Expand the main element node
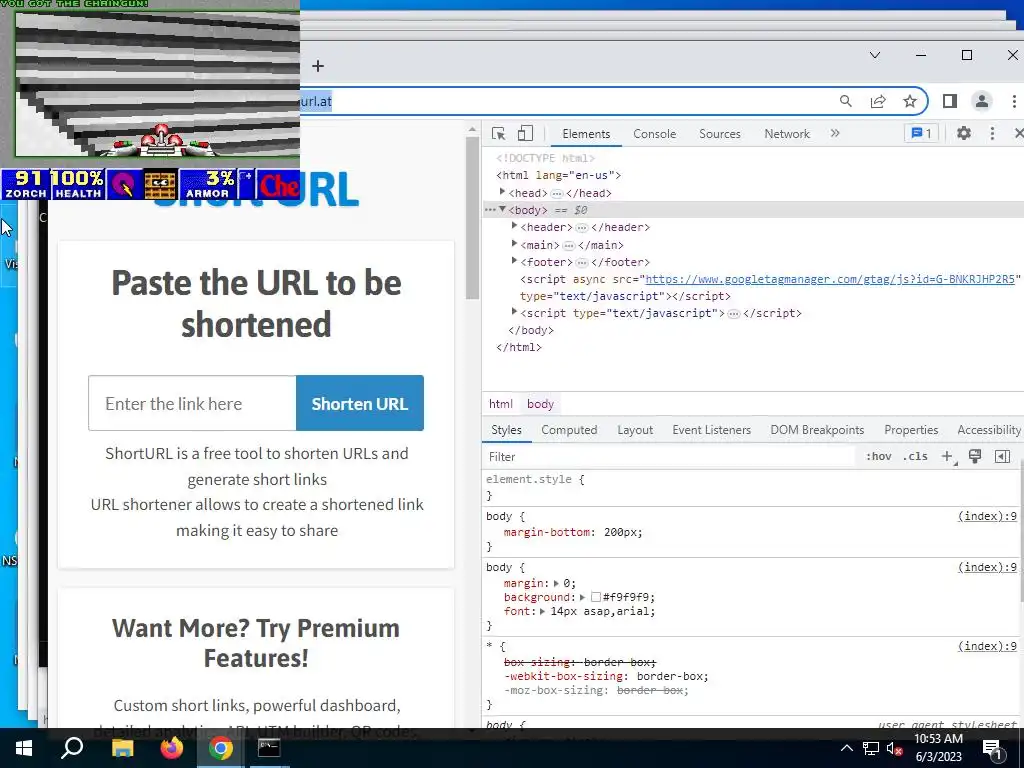This screenshot has width=1024, height=768. [x=514, y=244]
